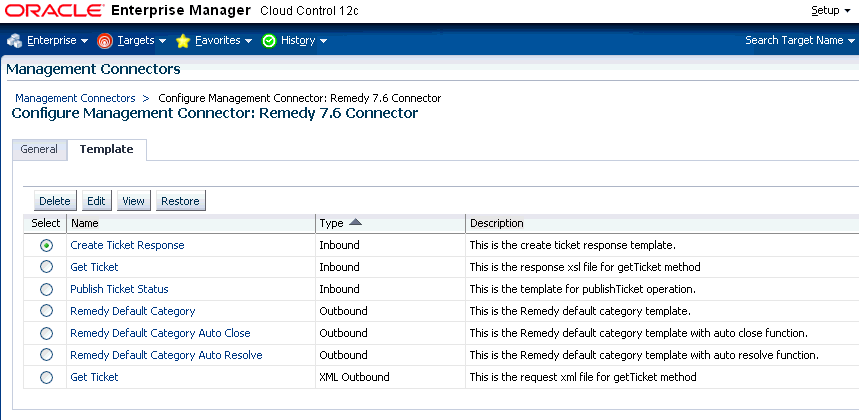Open the Search Target Name dropdown
This screenshot has width=859, height=420.
tap(800, 41)
